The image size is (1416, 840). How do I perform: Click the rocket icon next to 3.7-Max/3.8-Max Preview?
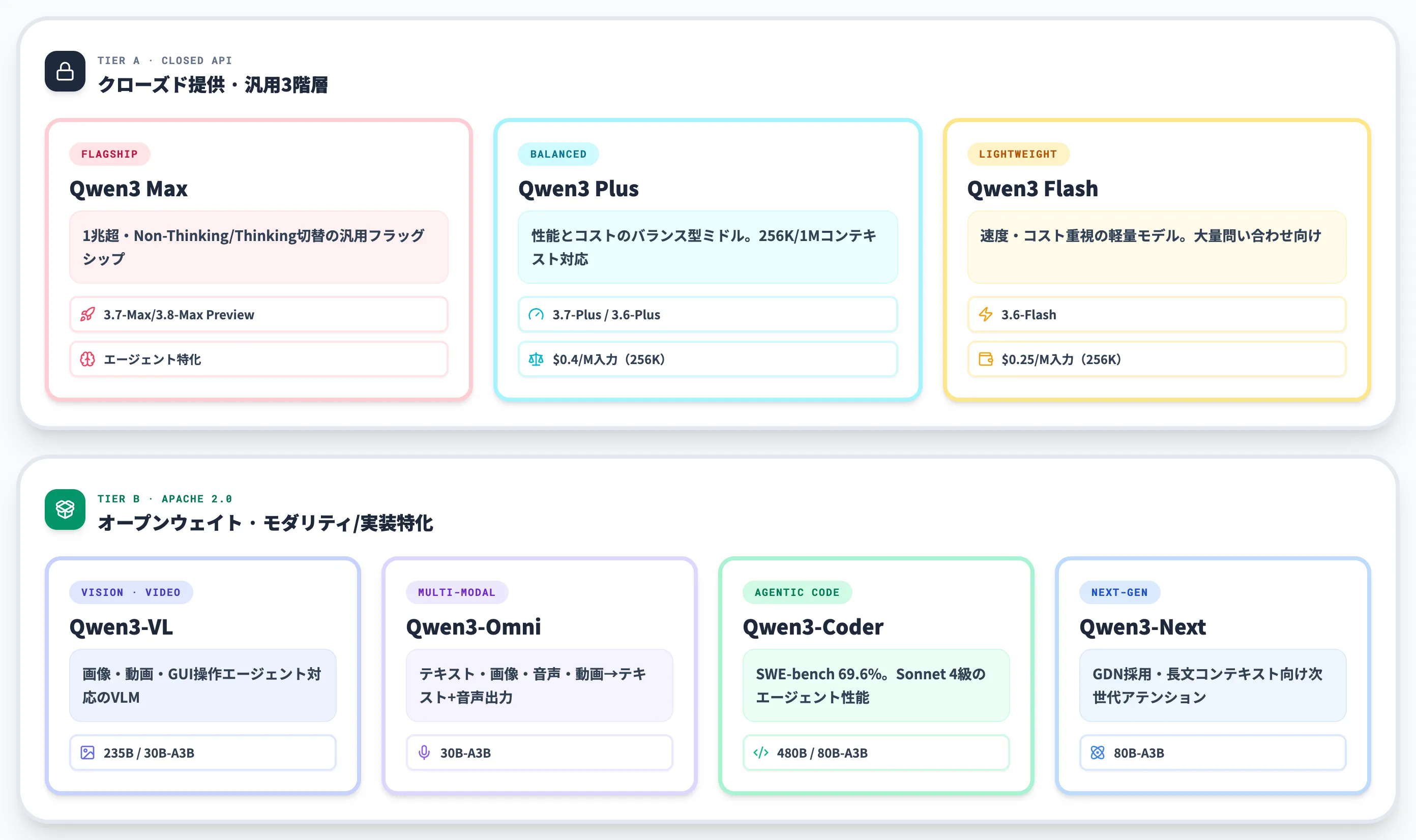coord(87,315)
